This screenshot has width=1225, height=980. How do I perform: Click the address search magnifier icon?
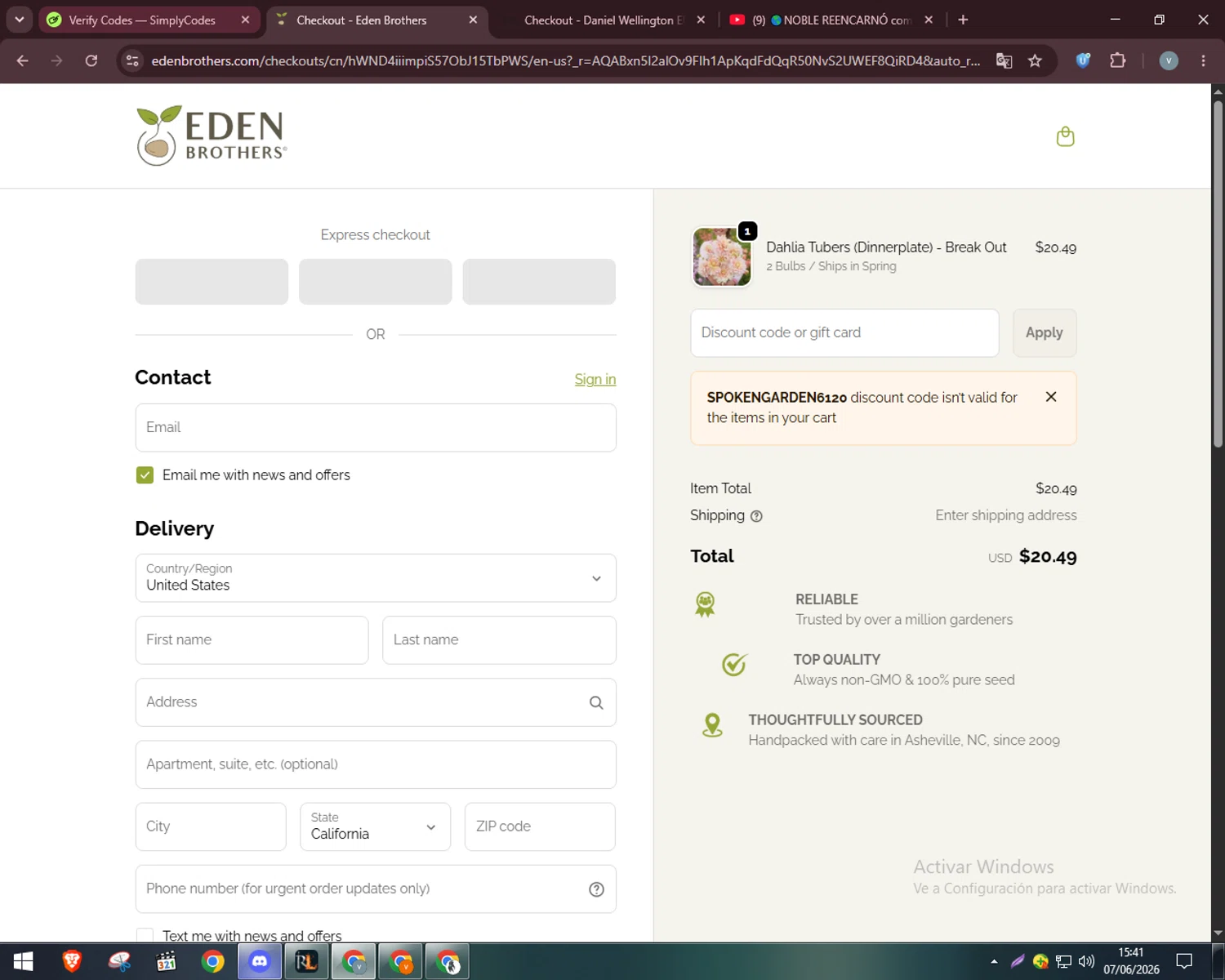(x=596, y=702)
